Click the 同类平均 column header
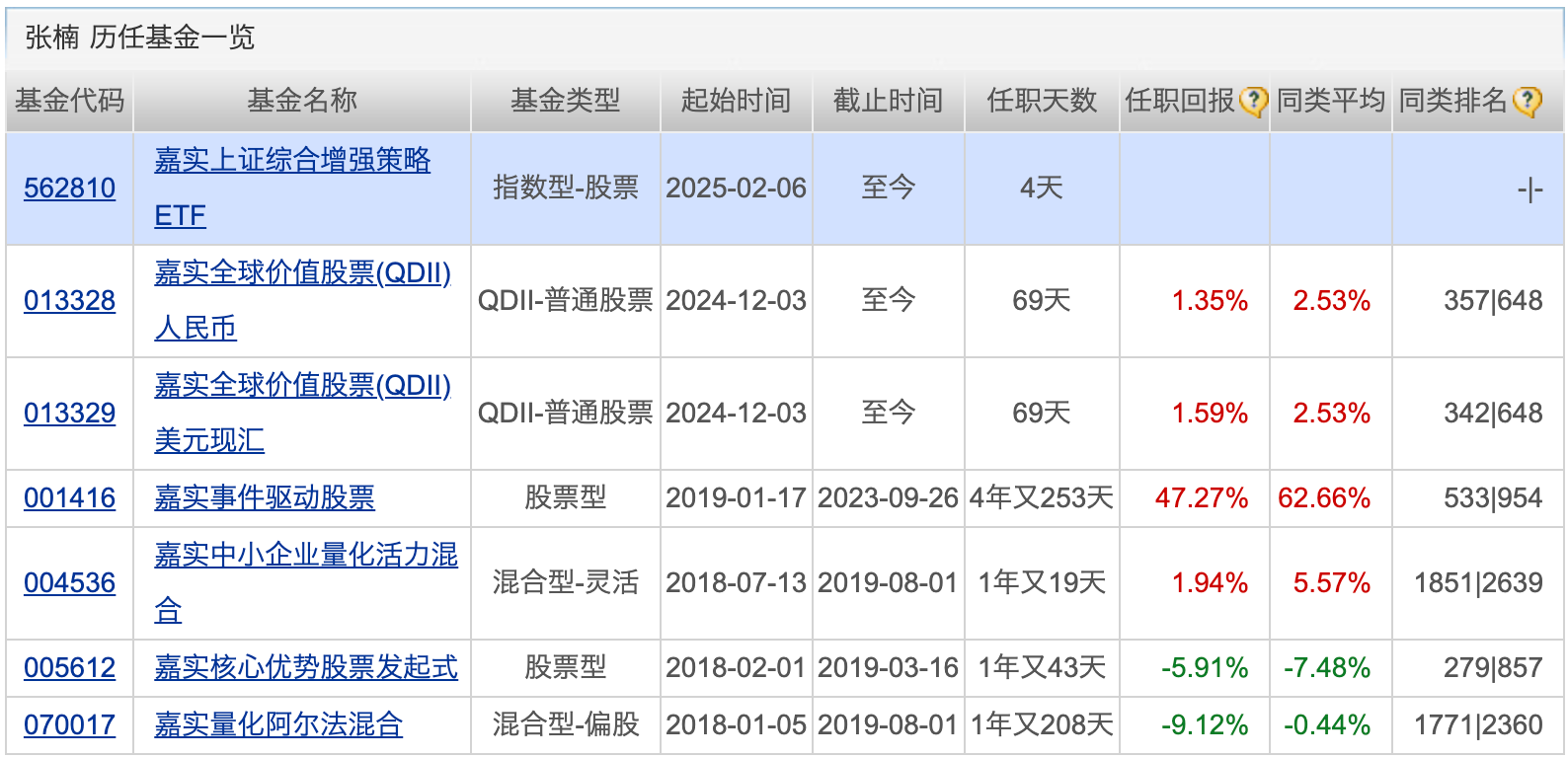This screenshot has width=1568, height=758. tap(1331, 101)
